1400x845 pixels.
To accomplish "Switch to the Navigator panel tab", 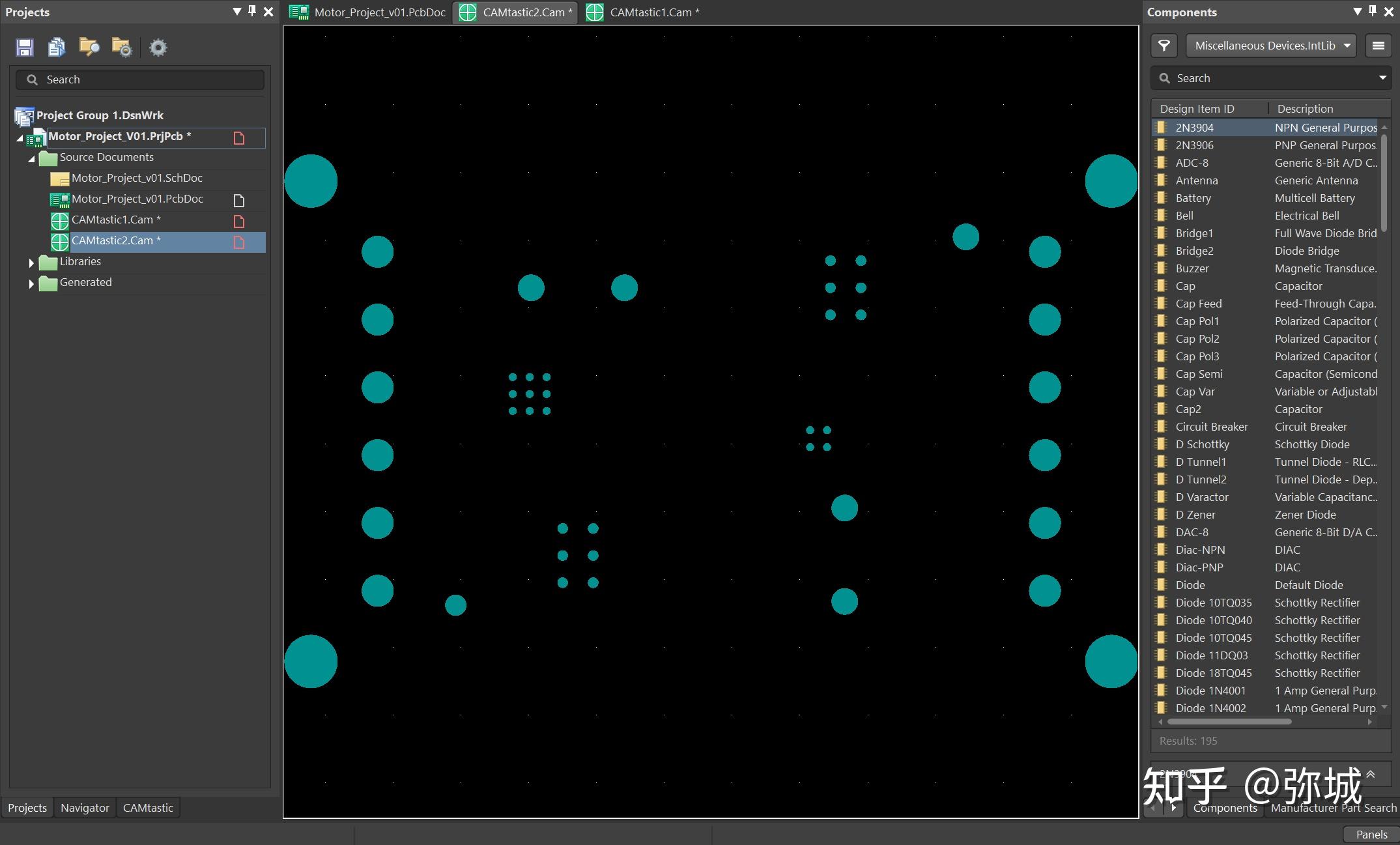I will (85, 808).
